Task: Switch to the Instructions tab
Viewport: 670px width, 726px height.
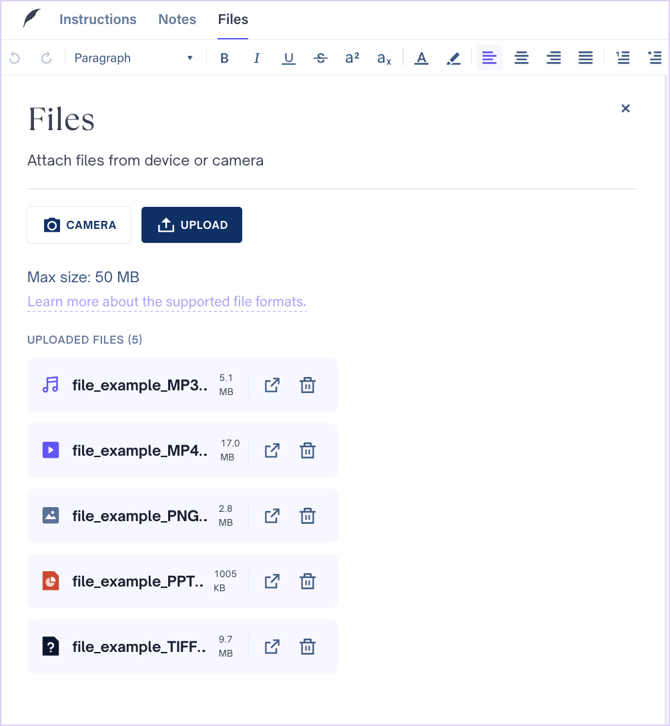Action: coord(98,19)
